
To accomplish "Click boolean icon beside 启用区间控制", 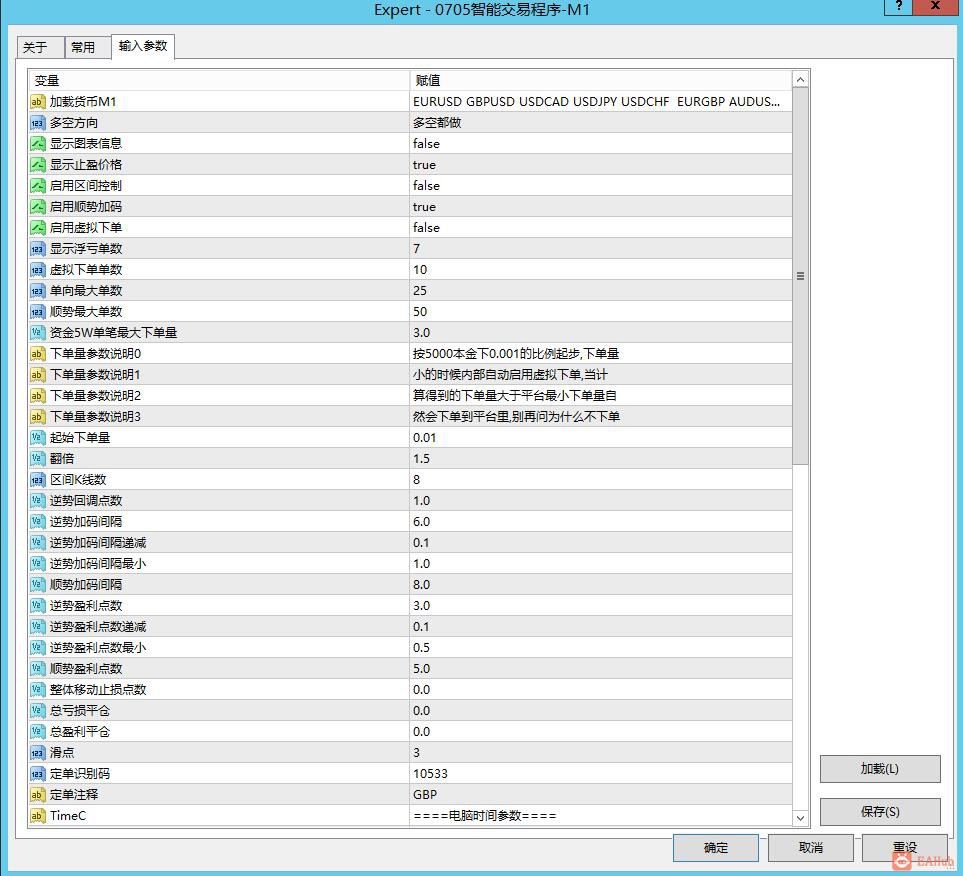I will [x=37, y=186].
